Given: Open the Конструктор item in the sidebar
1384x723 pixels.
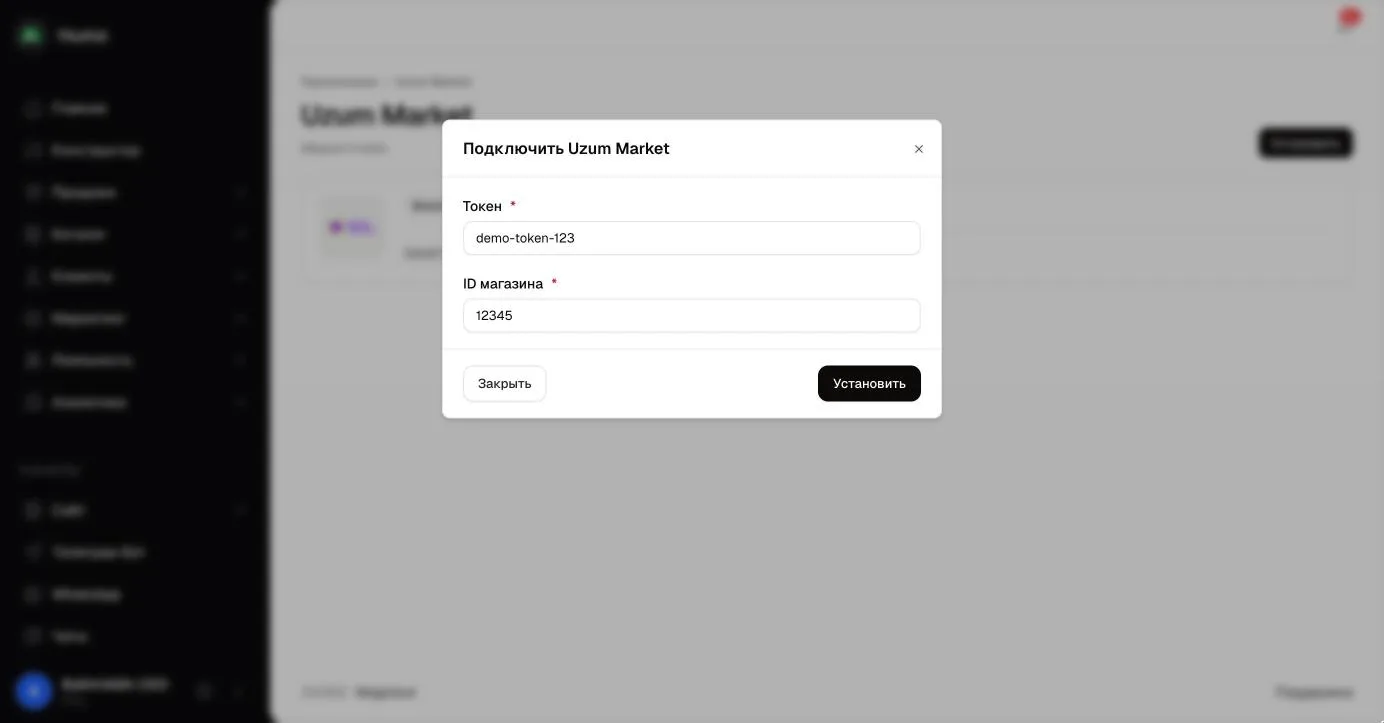Looking at the screenshot, I should pos(96,150).
